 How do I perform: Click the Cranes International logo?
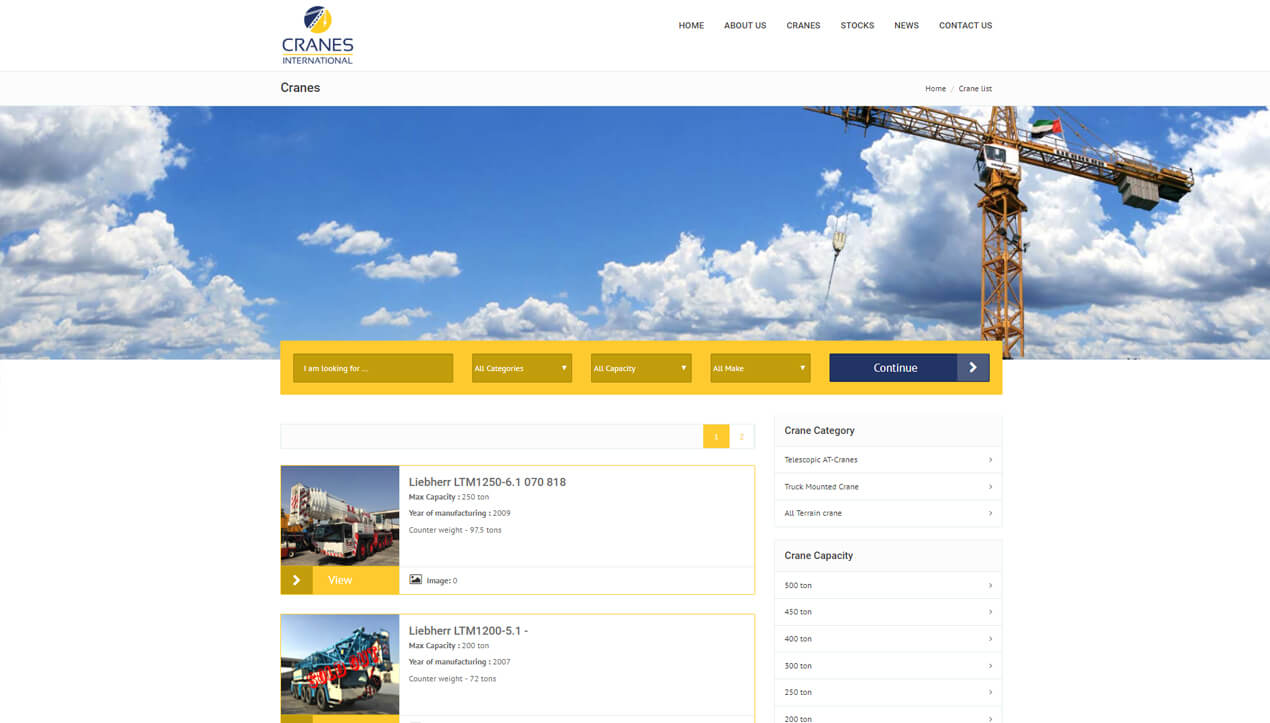pos(317,35)
